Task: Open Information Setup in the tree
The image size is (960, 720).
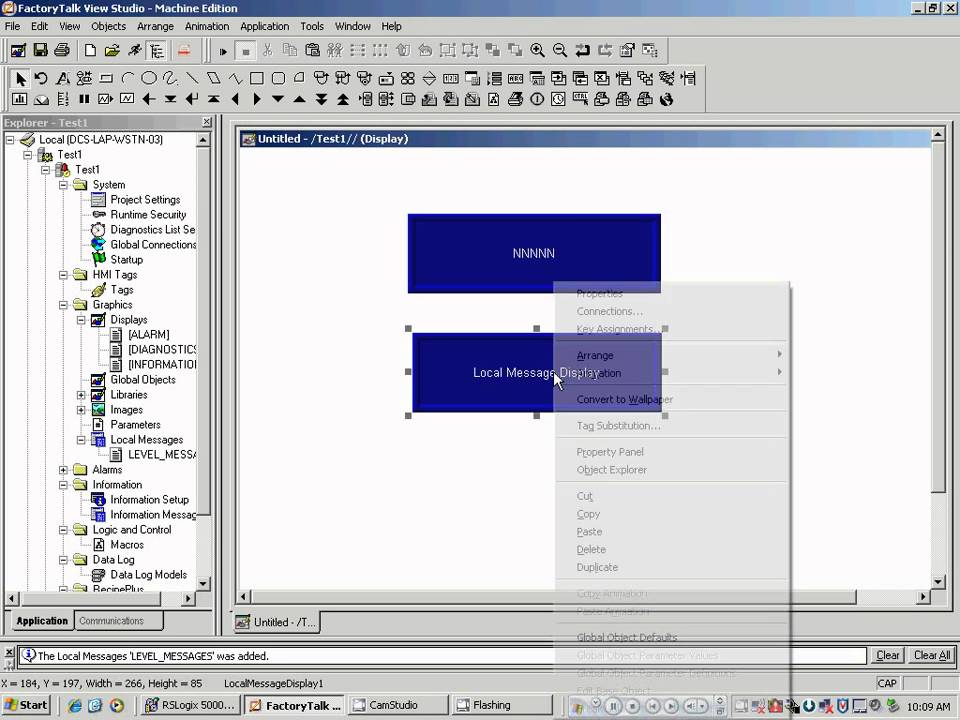Action: pyautogui.click(x=149, y=500)
